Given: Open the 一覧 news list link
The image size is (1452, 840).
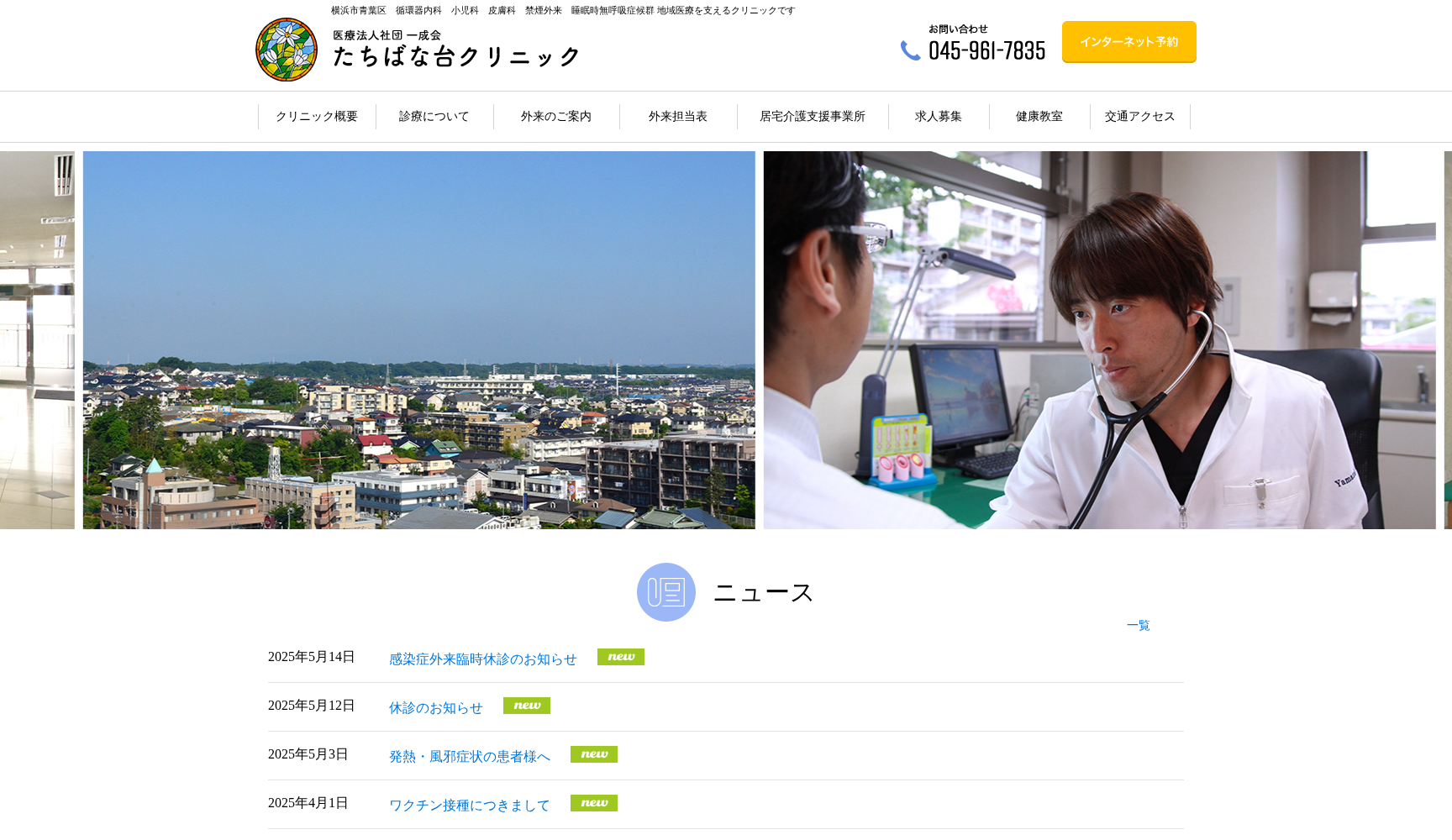Looking at the screenshot, I should point(1137,625).
